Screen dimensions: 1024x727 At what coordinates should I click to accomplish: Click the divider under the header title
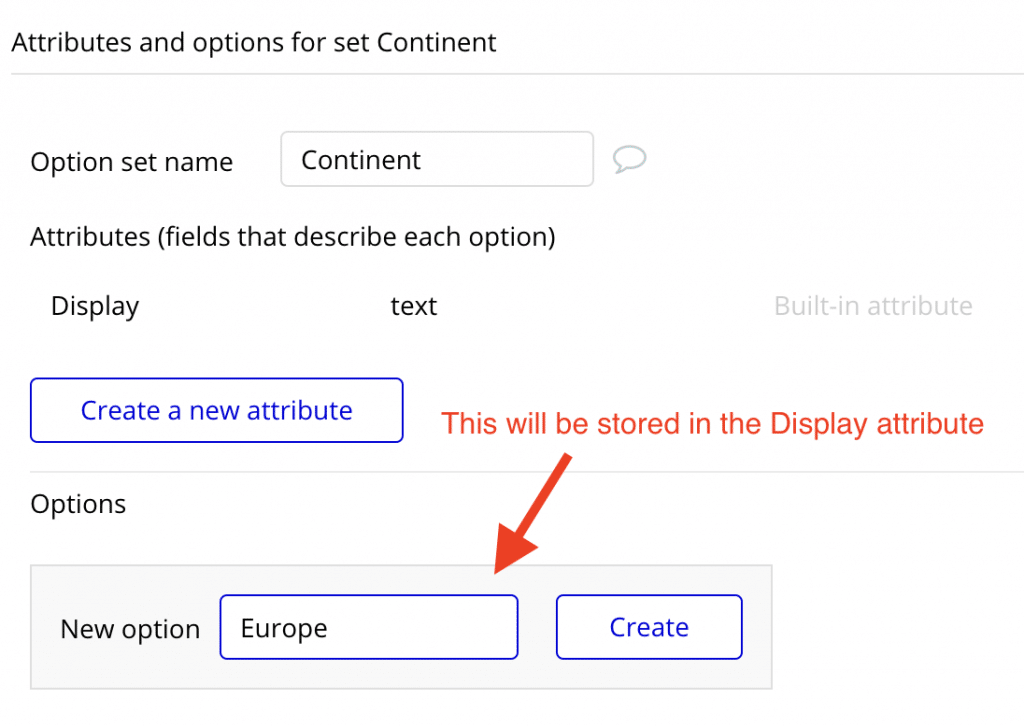517,74
